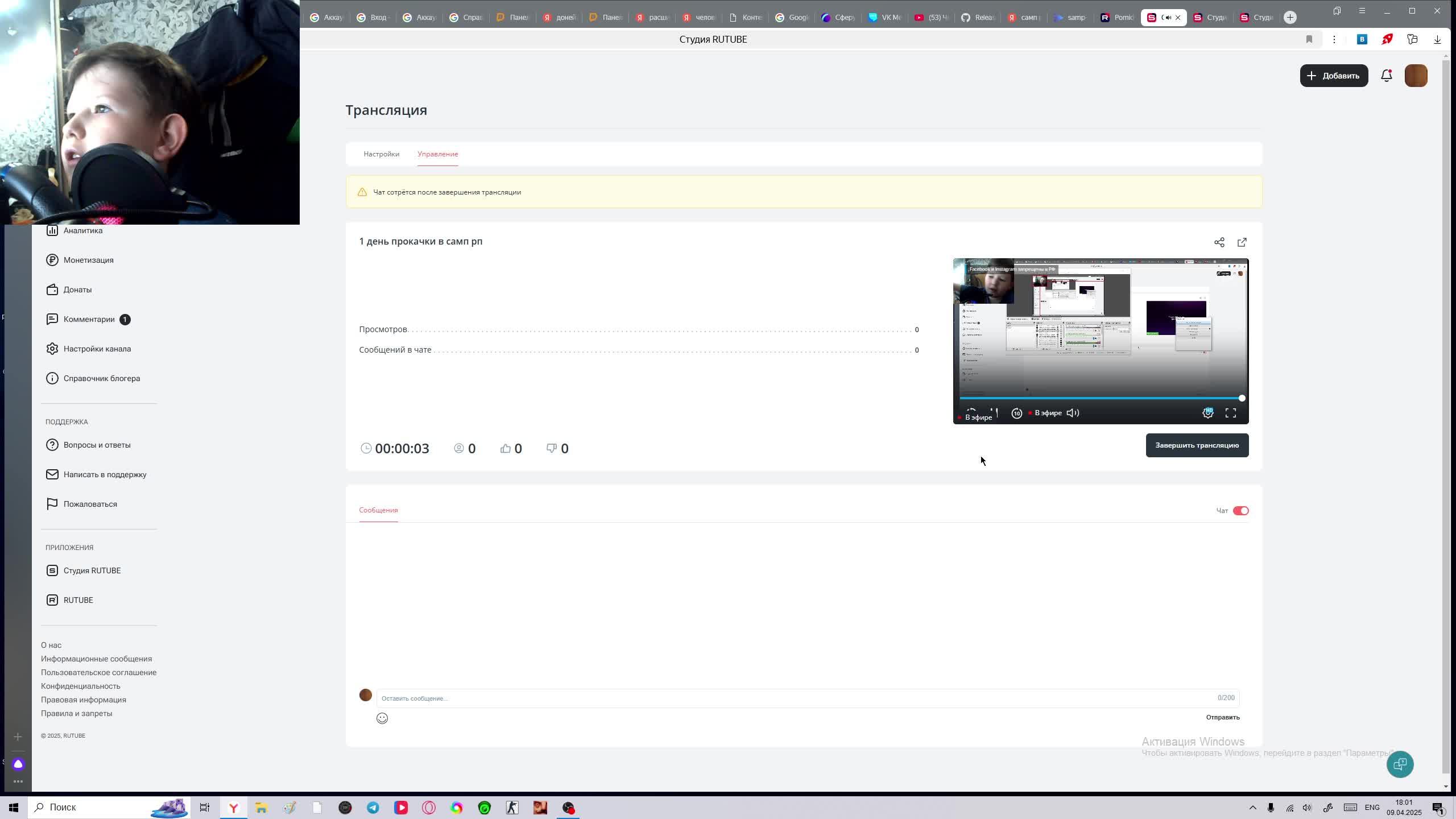The height and width of the screenshot is (819, 1456).
Task: Show hidden system tray icons
Action: click(1252, 808)
